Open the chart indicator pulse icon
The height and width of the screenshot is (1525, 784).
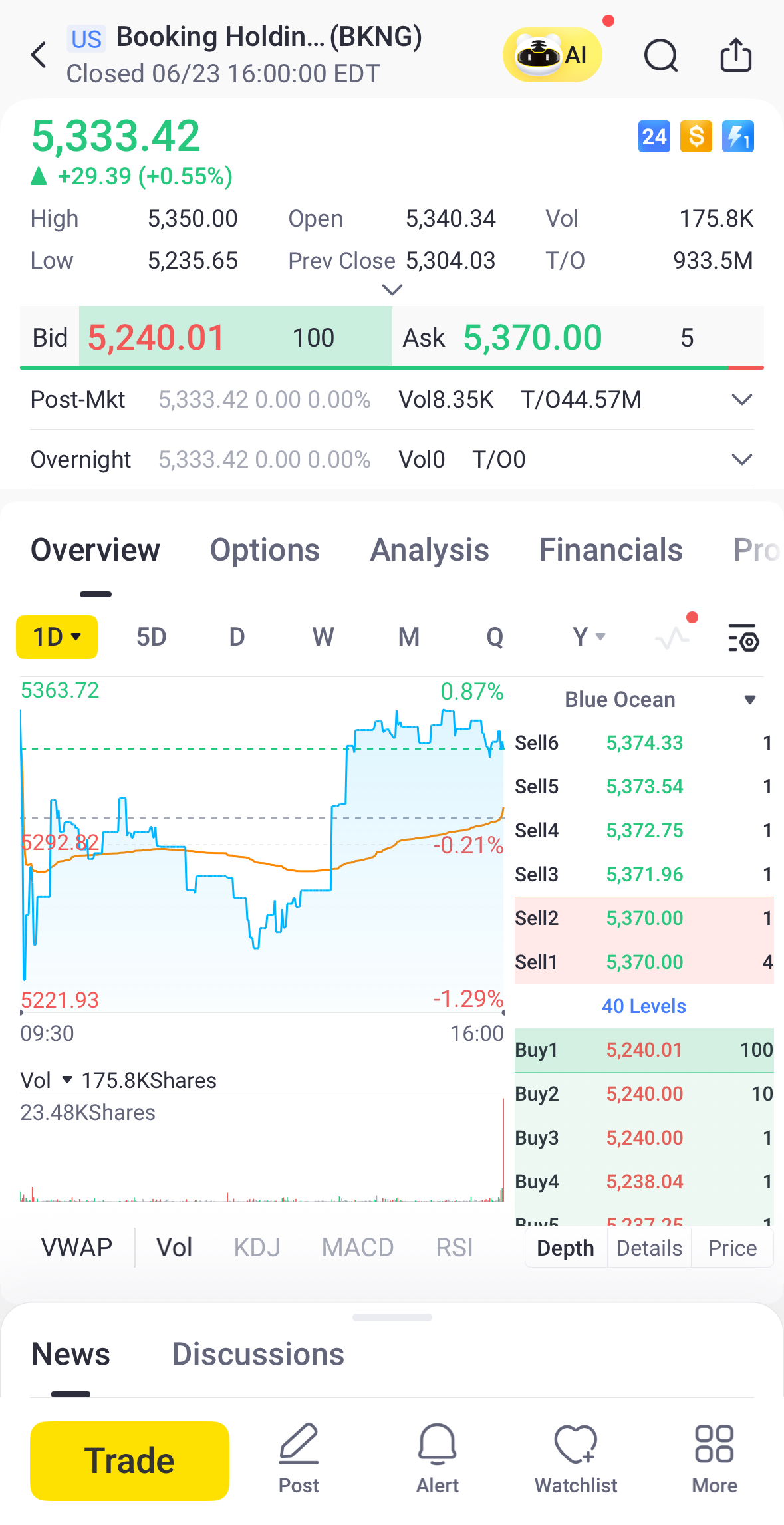(x=672, y=638)
